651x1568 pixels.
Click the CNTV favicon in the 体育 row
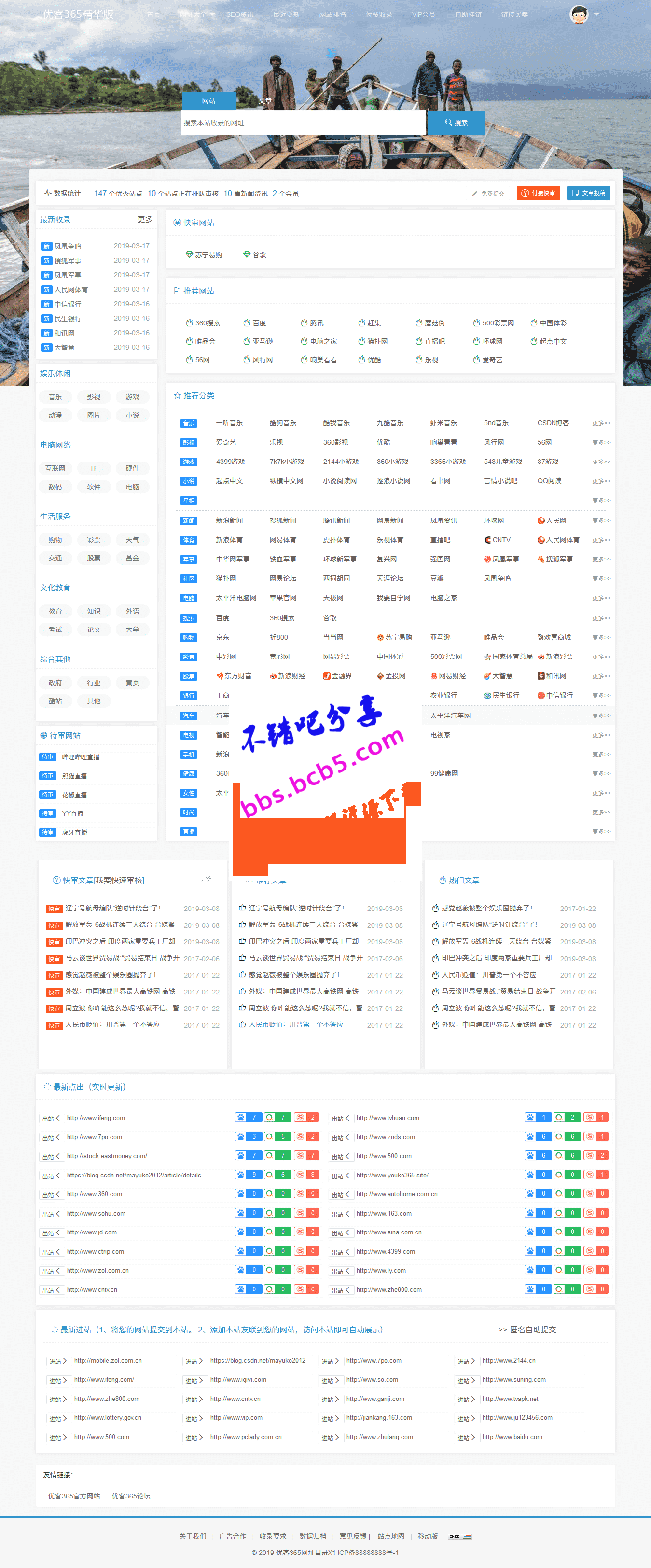coord(487,540)
